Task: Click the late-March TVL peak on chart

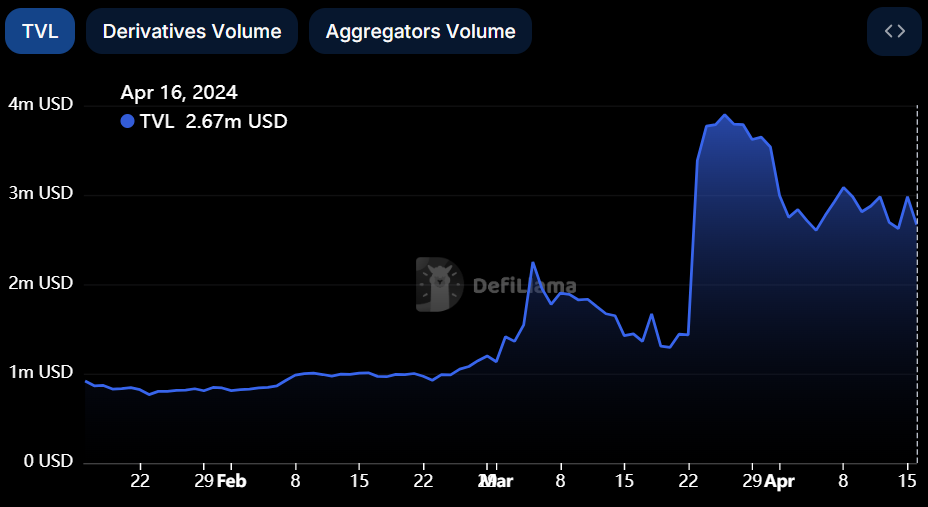Action: click(x=725, y=115)
